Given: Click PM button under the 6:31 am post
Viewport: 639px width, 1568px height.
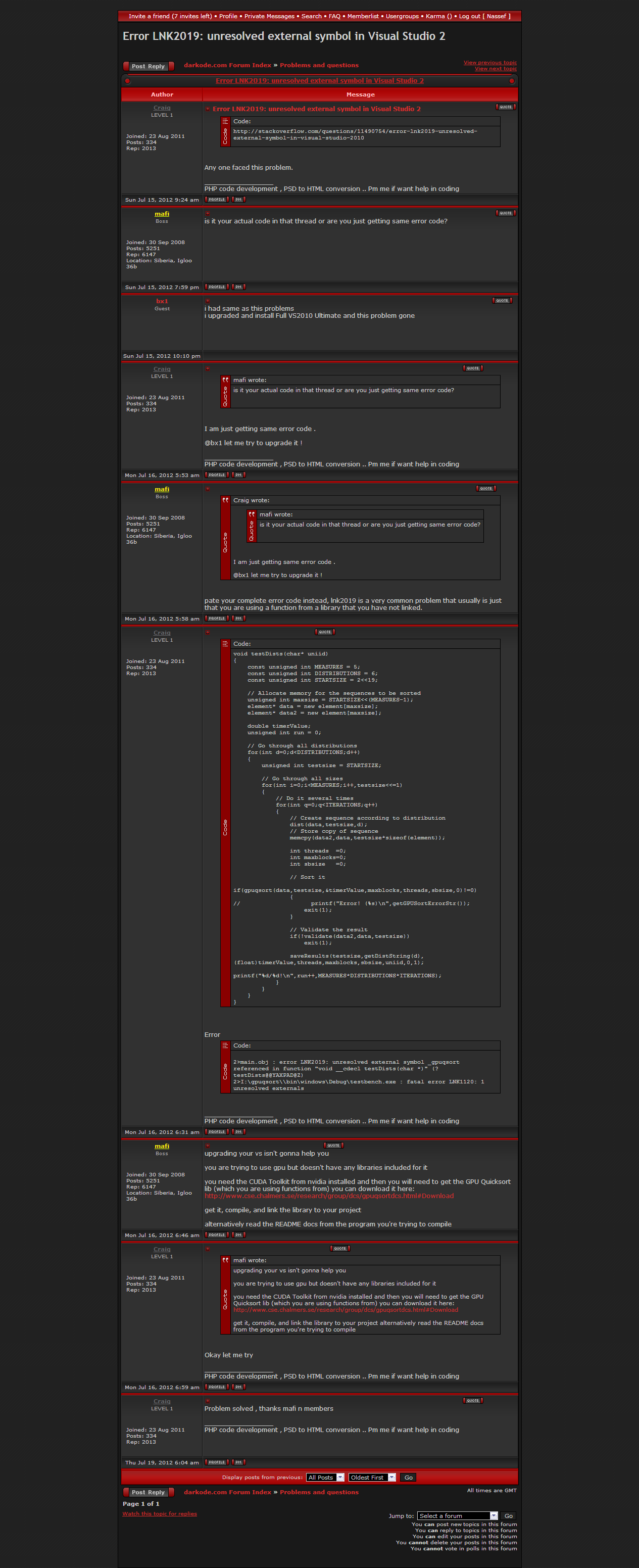Looking at the screenshot, I should (238, 1132).
